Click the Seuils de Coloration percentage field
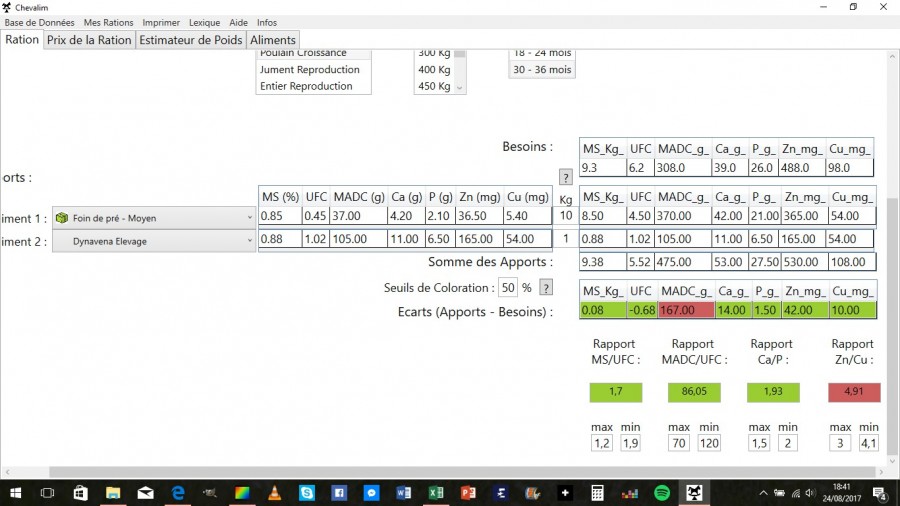 coord(508,288)
